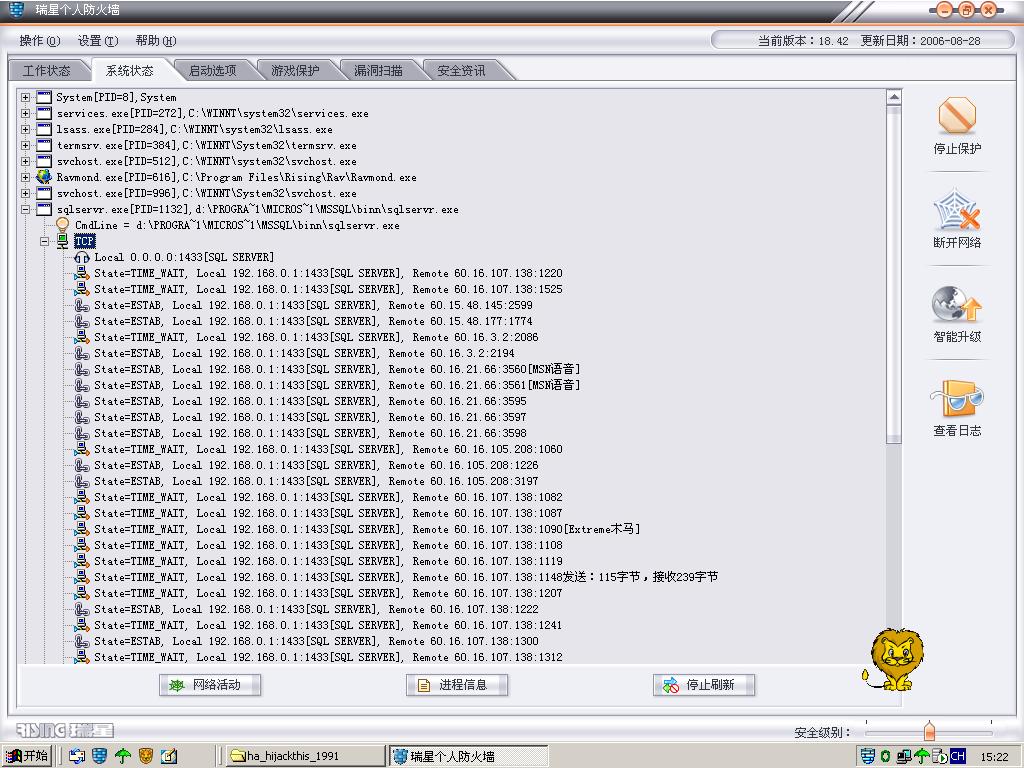Screen dimensions: 1024x768
Task: Click the firewall app icon in title bar
Action: pos(16,10)
